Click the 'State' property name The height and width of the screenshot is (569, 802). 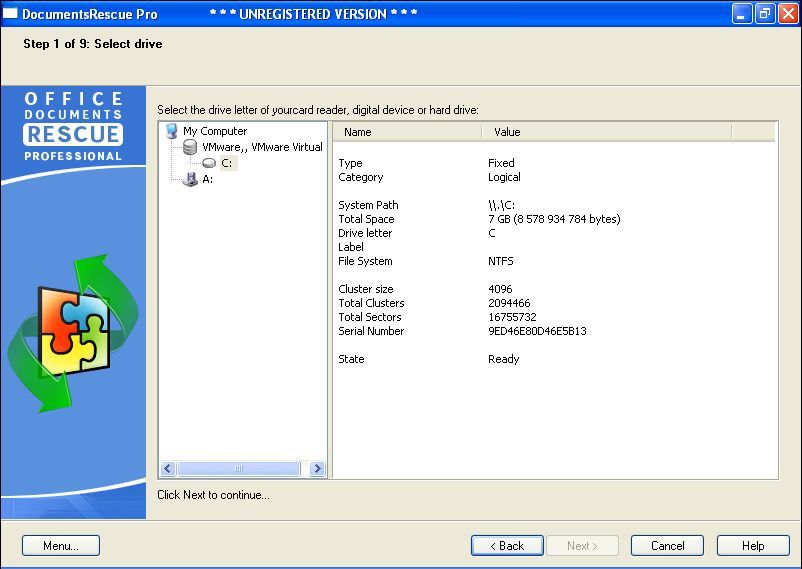pos(351,359)
